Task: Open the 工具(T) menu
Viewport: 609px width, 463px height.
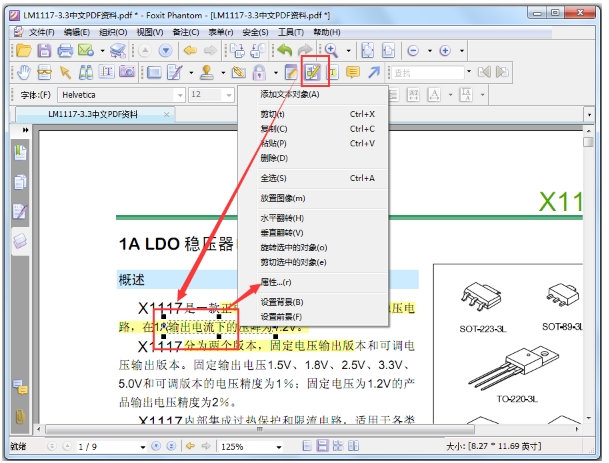Action: tap(291, 32)
